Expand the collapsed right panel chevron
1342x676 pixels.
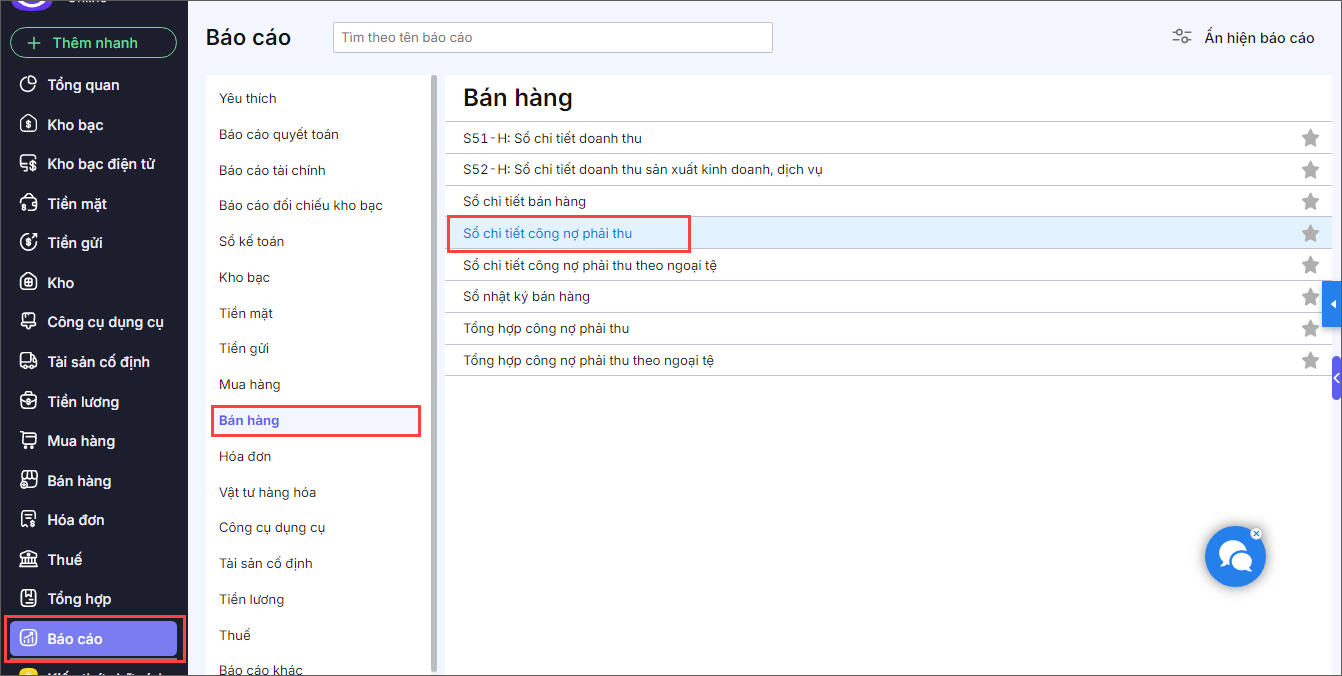pos(1336,378)
